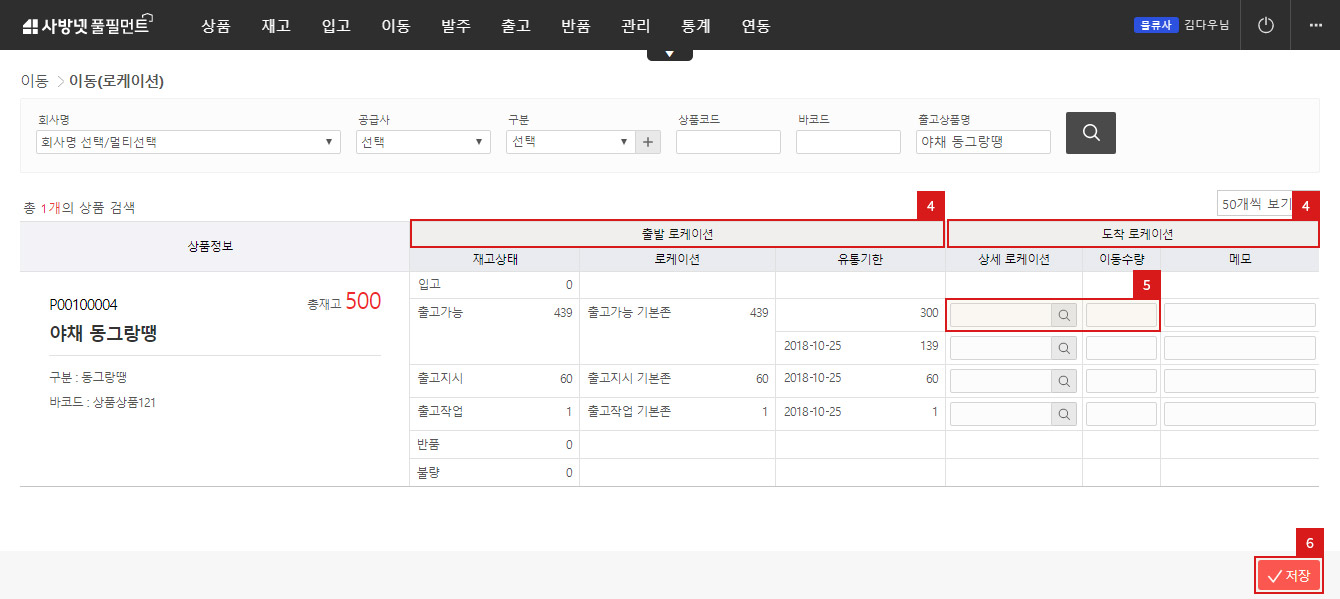Collapse the top menu arrow tab
This screenshot has height=599, width=1340.
[x=669, y=54]
